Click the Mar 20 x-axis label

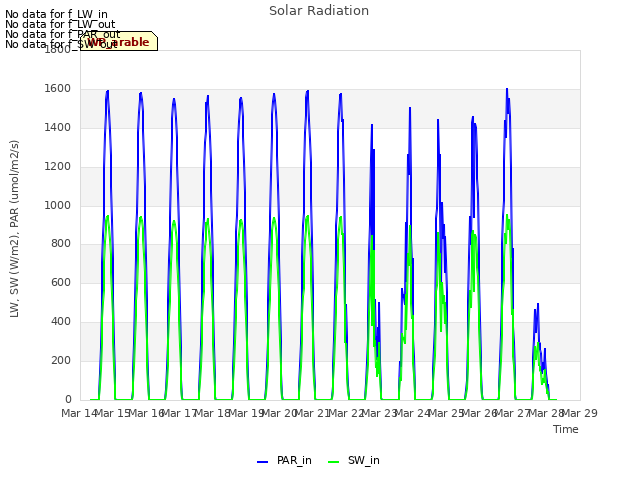click(x=279, y=413)
